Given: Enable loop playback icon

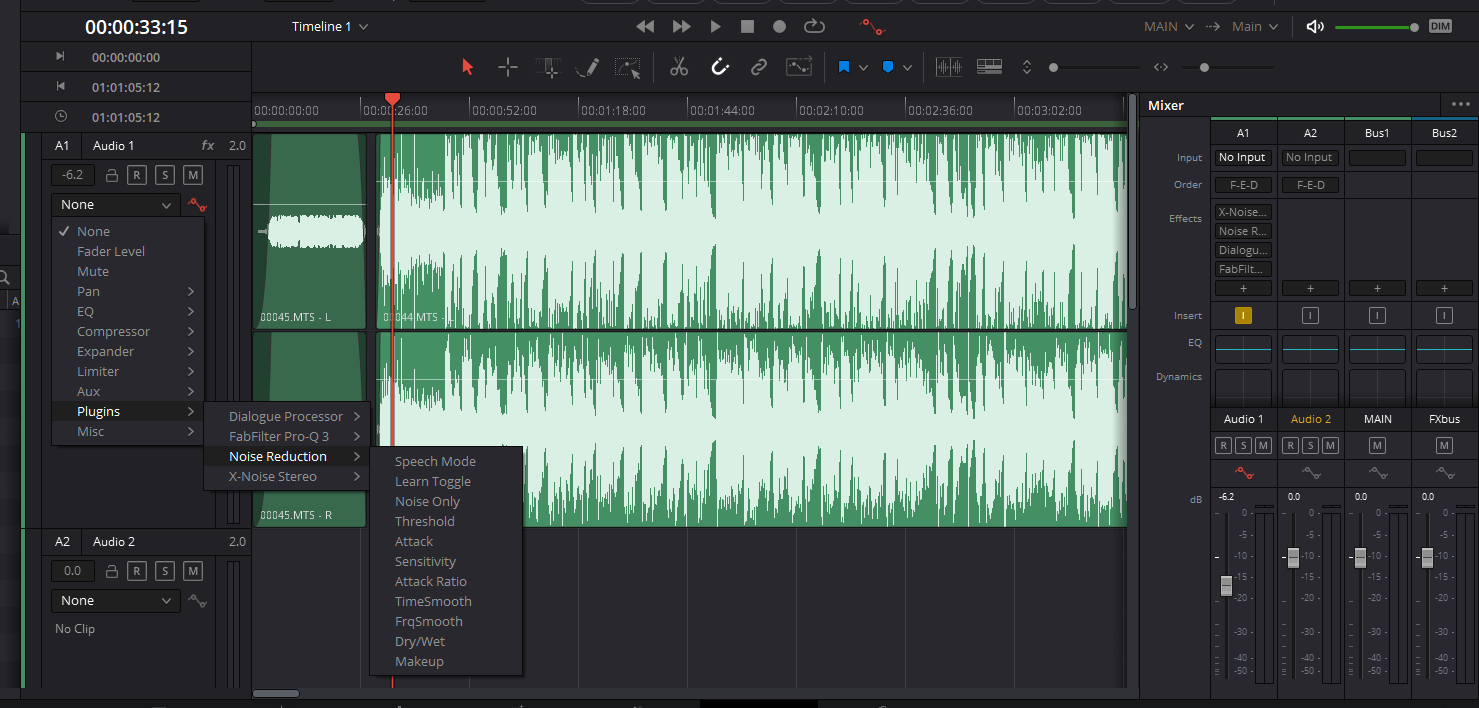Looking at the screenshot, I should [814, 26].
